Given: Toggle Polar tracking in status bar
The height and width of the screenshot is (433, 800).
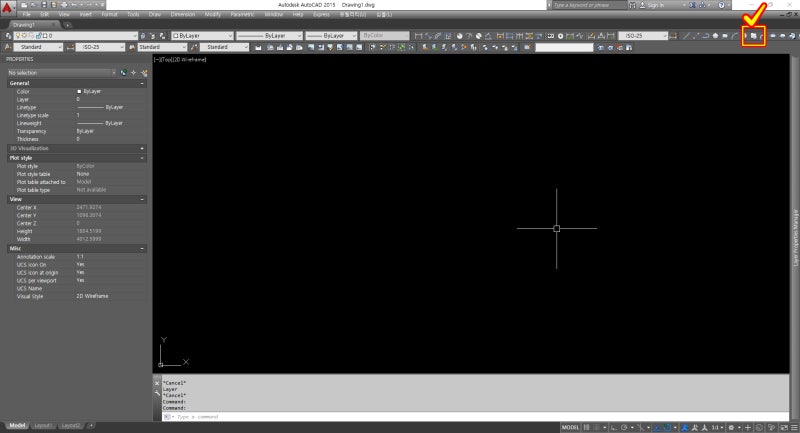Looking at the screenshot, I should (x=624, y=427).
